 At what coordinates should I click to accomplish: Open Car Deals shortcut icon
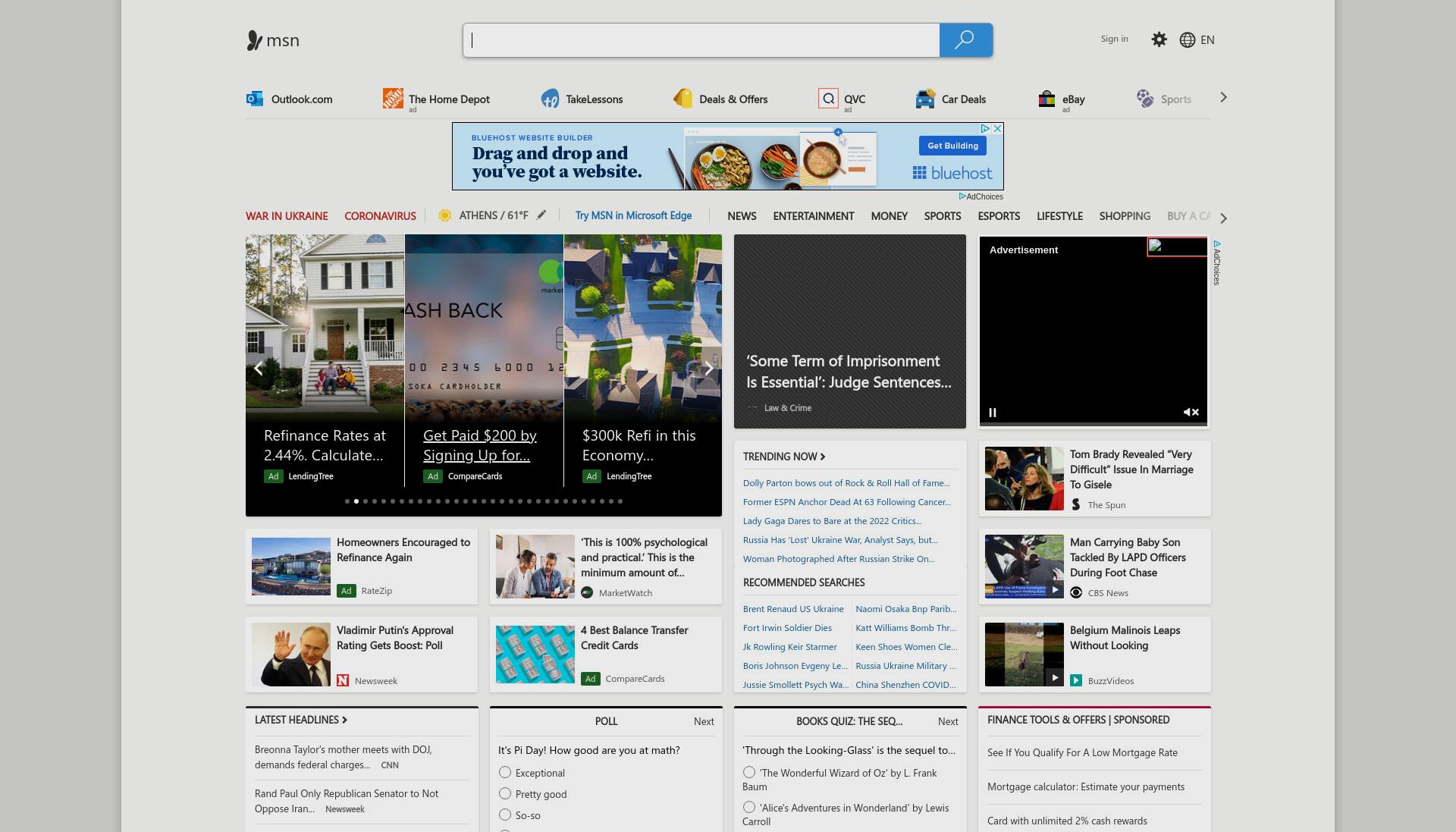925,99
